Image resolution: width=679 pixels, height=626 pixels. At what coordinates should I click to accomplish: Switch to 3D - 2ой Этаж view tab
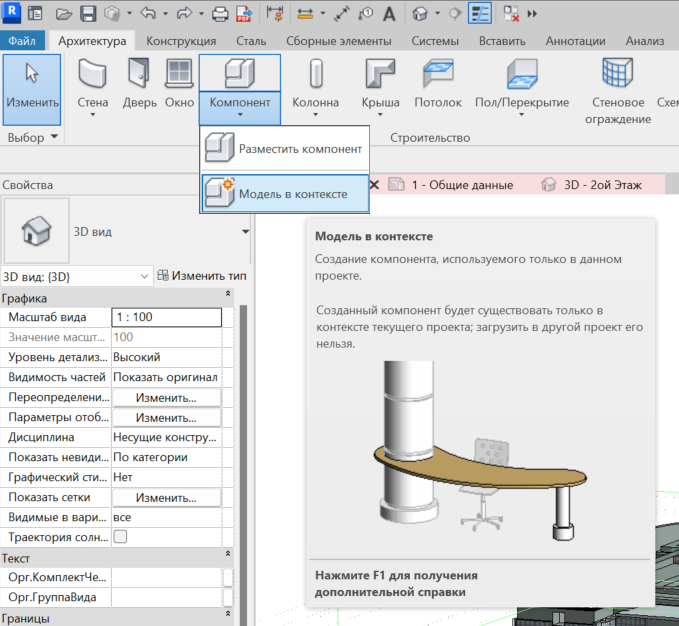(592, 185)
